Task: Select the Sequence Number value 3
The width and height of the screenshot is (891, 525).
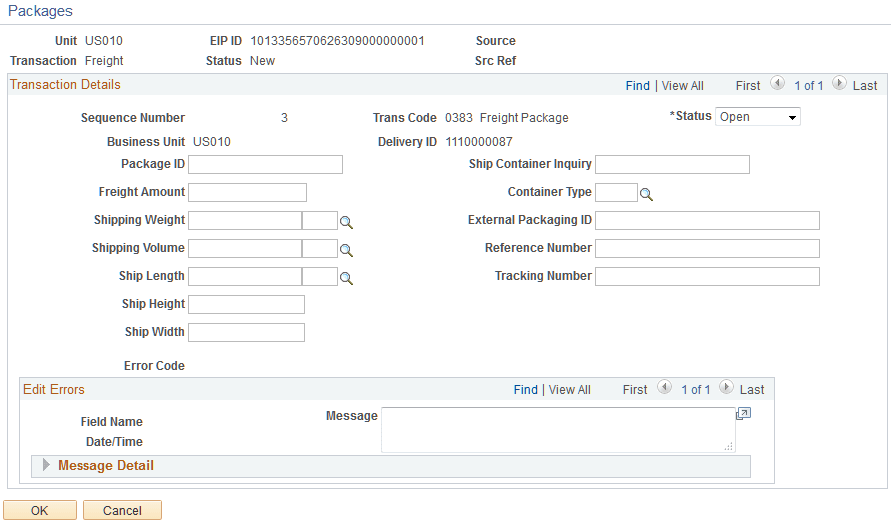Action: pyautogui.click(x=284, y=118)
